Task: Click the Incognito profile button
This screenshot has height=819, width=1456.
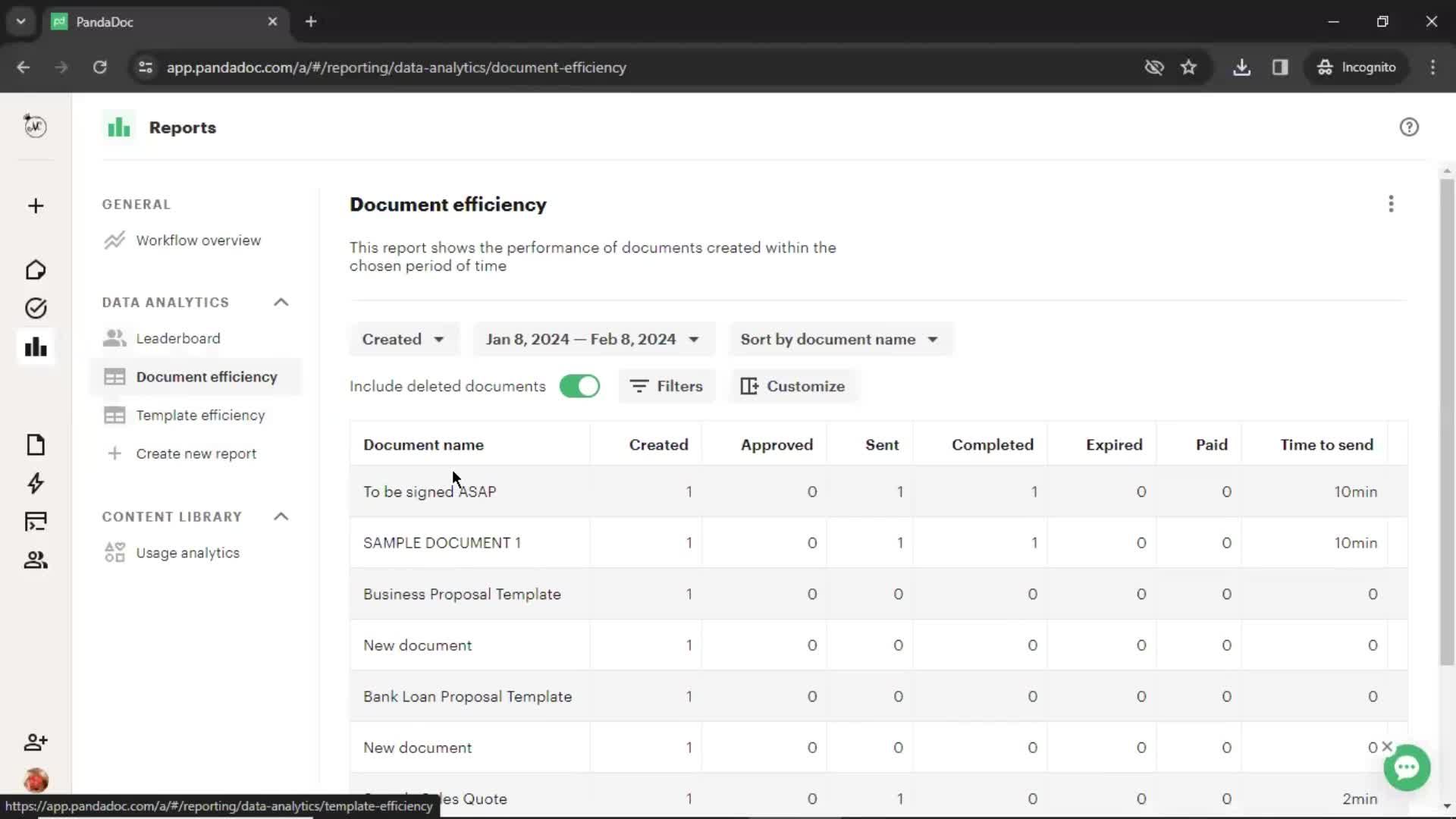Action: point(1357,67)
